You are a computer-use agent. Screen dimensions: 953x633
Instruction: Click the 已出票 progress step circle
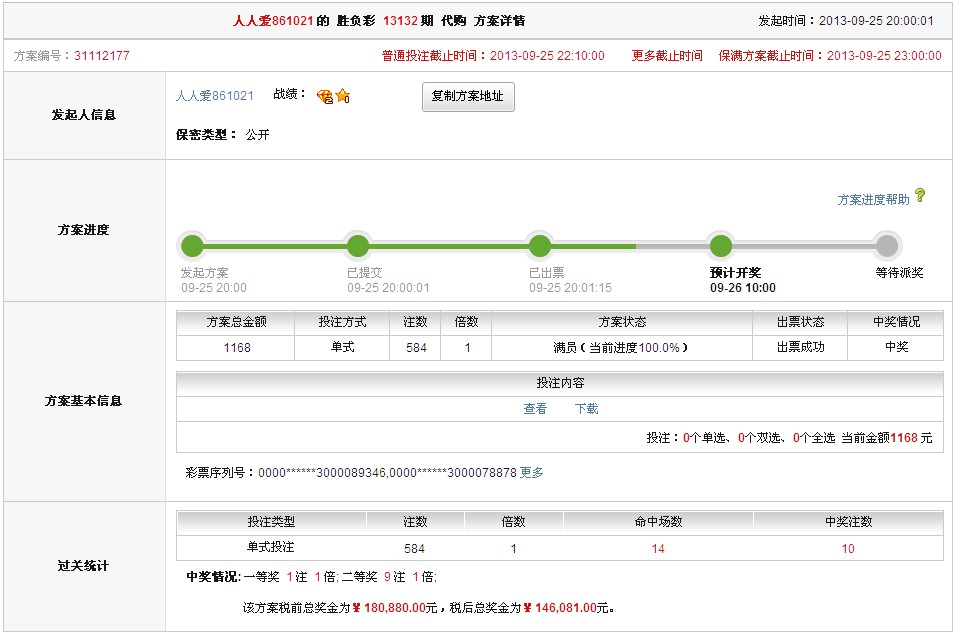point(539,246)
